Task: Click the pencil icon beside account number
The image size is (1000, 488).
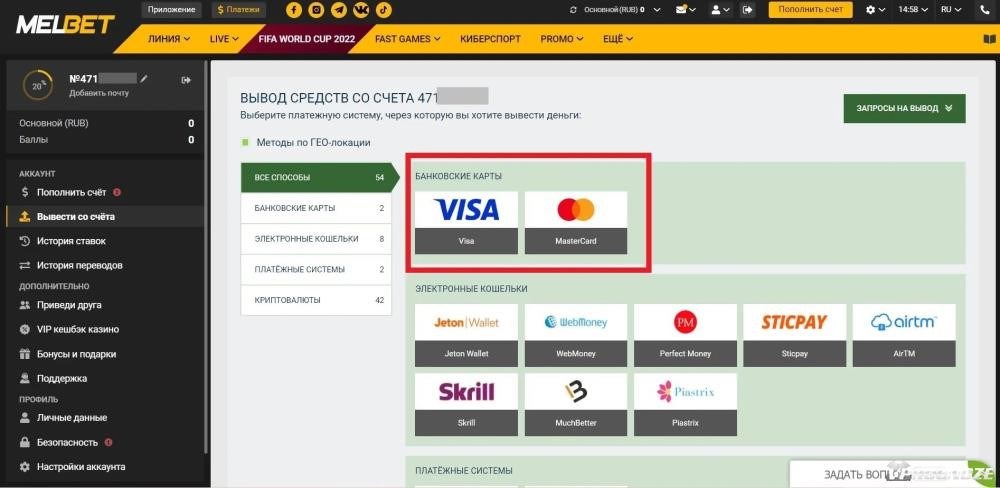Action: (144, 78)
